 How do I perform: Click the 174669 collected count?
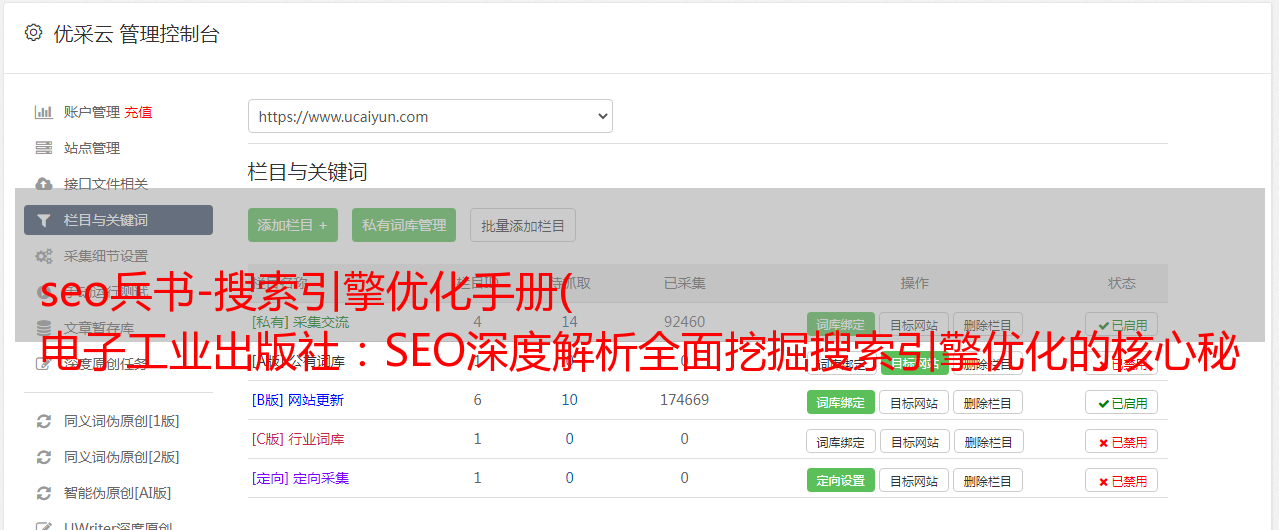coord(685,400)
